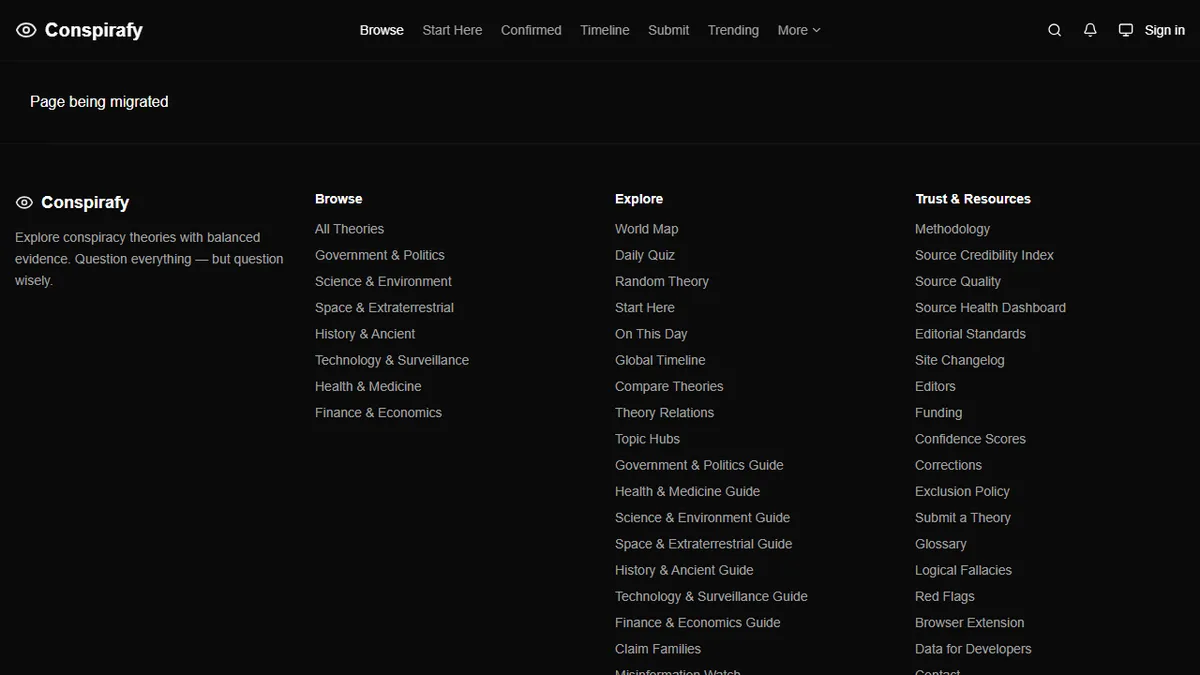Open the Red Flags link
This screenshot has width=1200, height=675.
[944, 596]
